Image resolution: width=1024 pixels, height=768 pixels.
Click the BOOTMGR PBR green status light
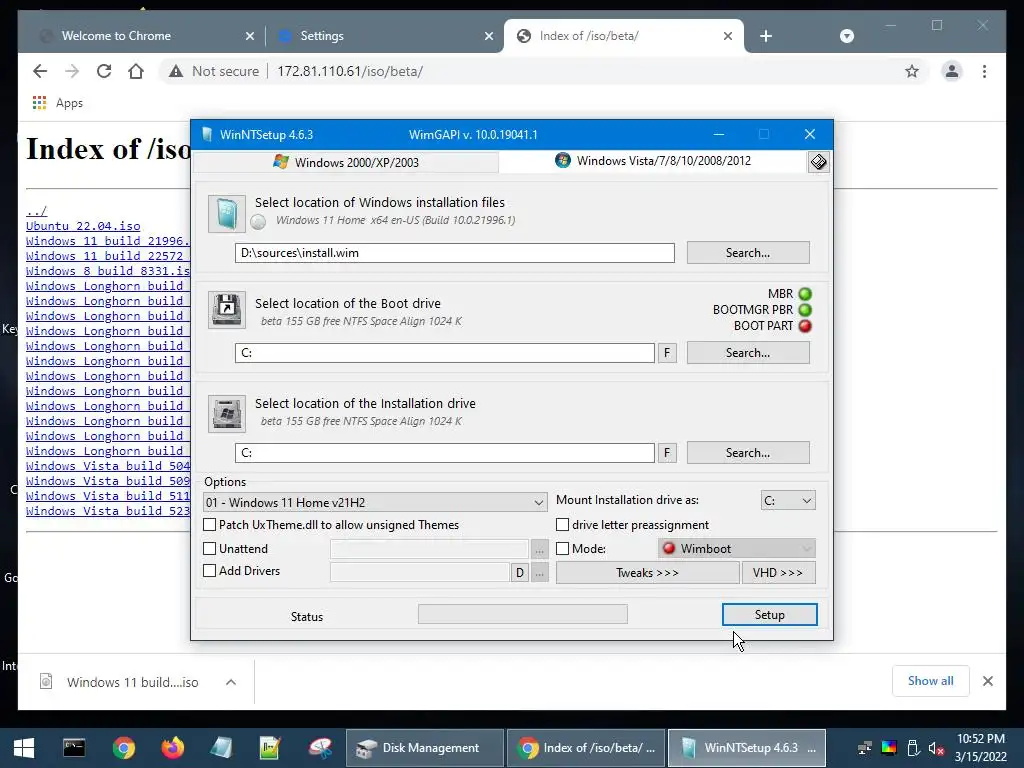click(x=805, y=310)
